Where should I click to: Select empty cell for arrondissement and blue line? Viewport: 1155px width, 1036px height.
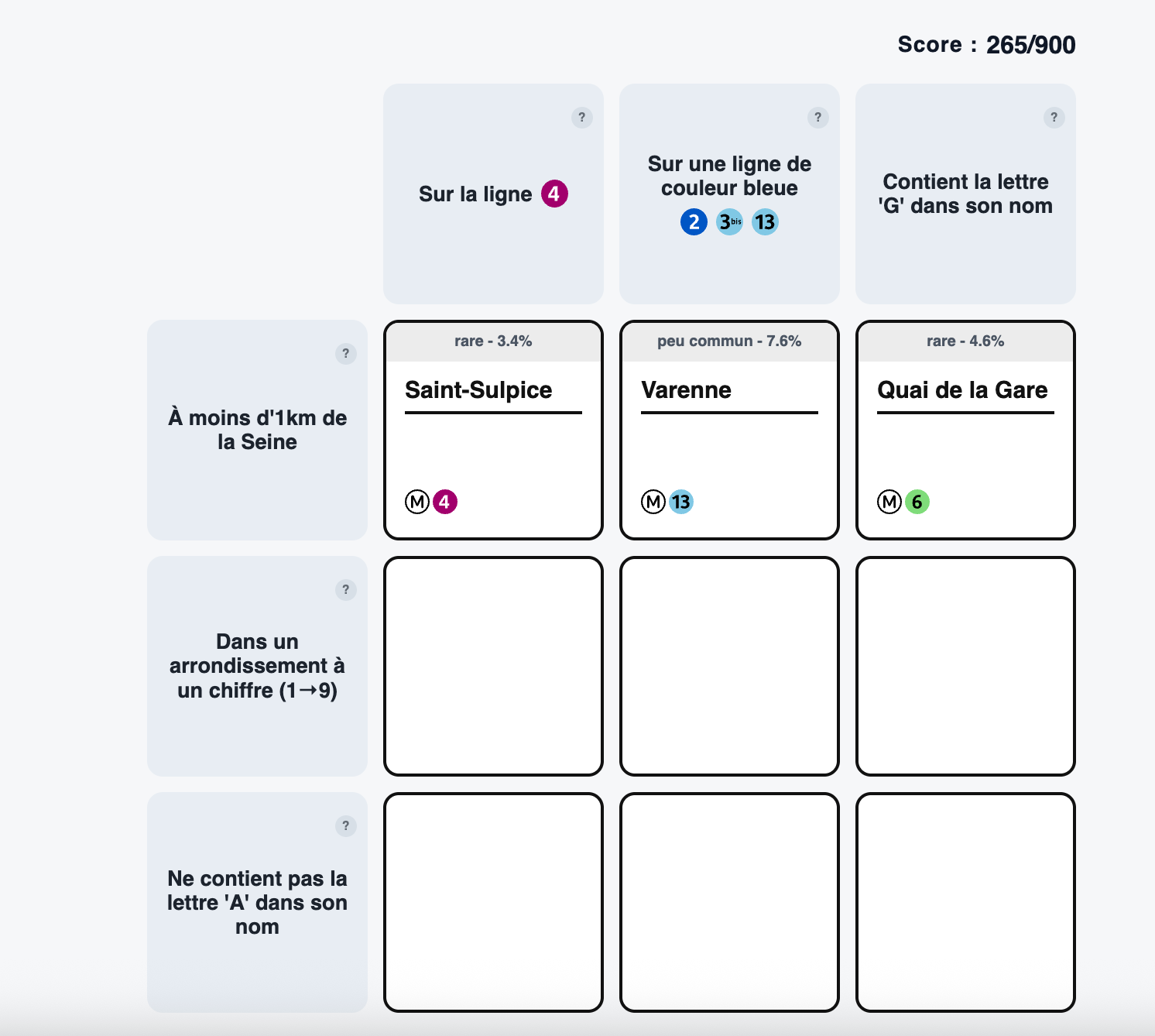[729, 666]
